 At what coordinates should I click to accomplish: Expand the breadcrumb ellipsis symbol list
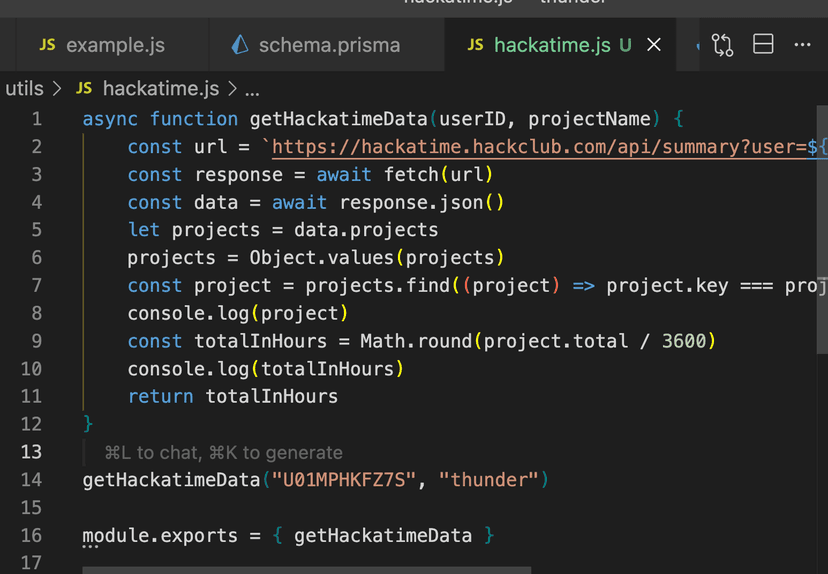(252, 88)
